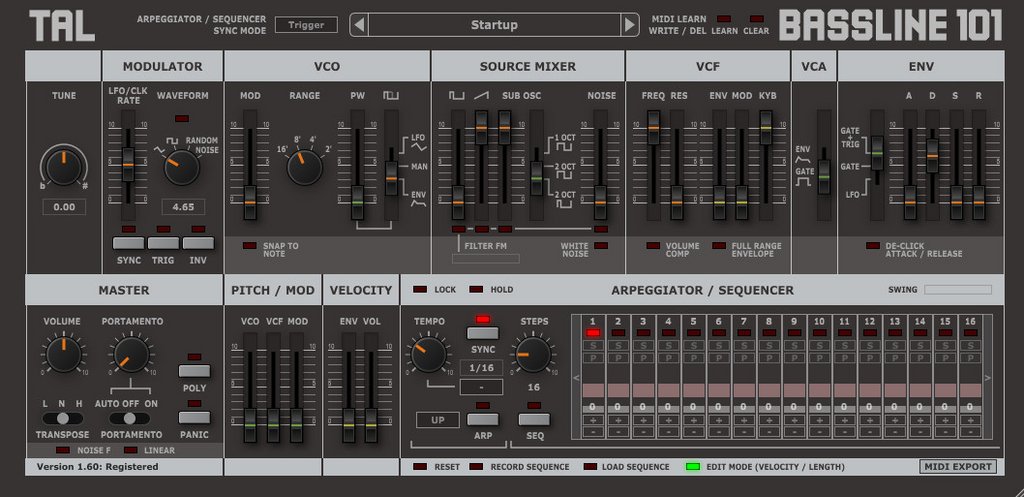Screen dimensions: 1024x497
Task: Click the envelope trigger mode switch
Action: pos(877,153)
